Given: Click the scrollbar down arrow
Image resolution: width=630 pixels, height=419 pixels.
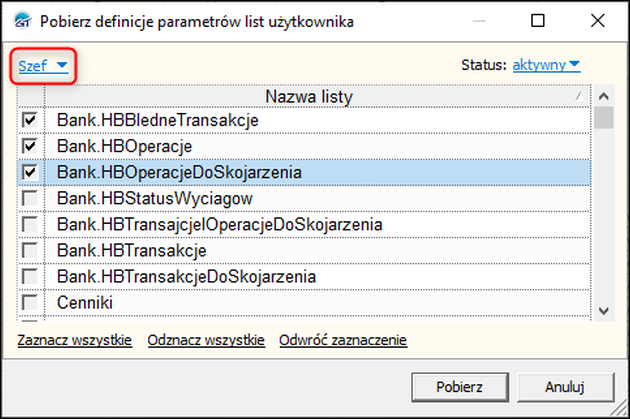Looking at the screenshot, I should coord(603,312).
